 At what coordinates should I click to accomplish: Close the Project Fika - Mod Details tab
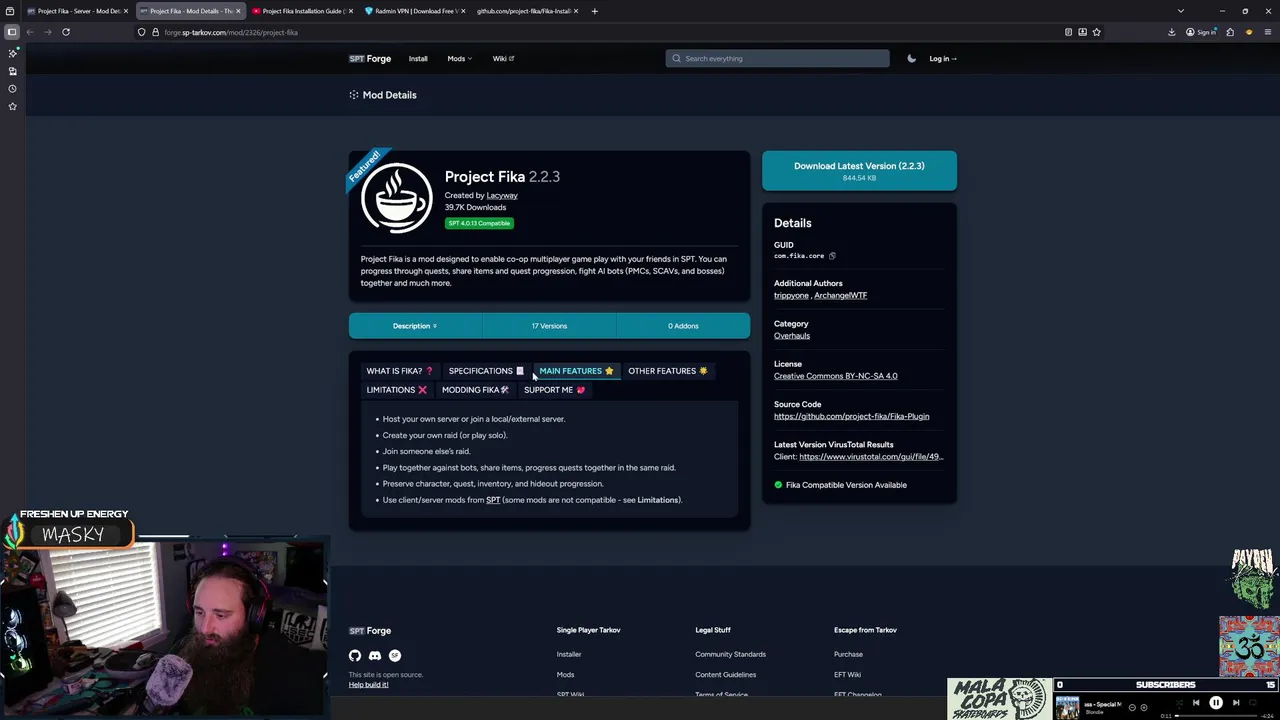click(x=238, y=11)
